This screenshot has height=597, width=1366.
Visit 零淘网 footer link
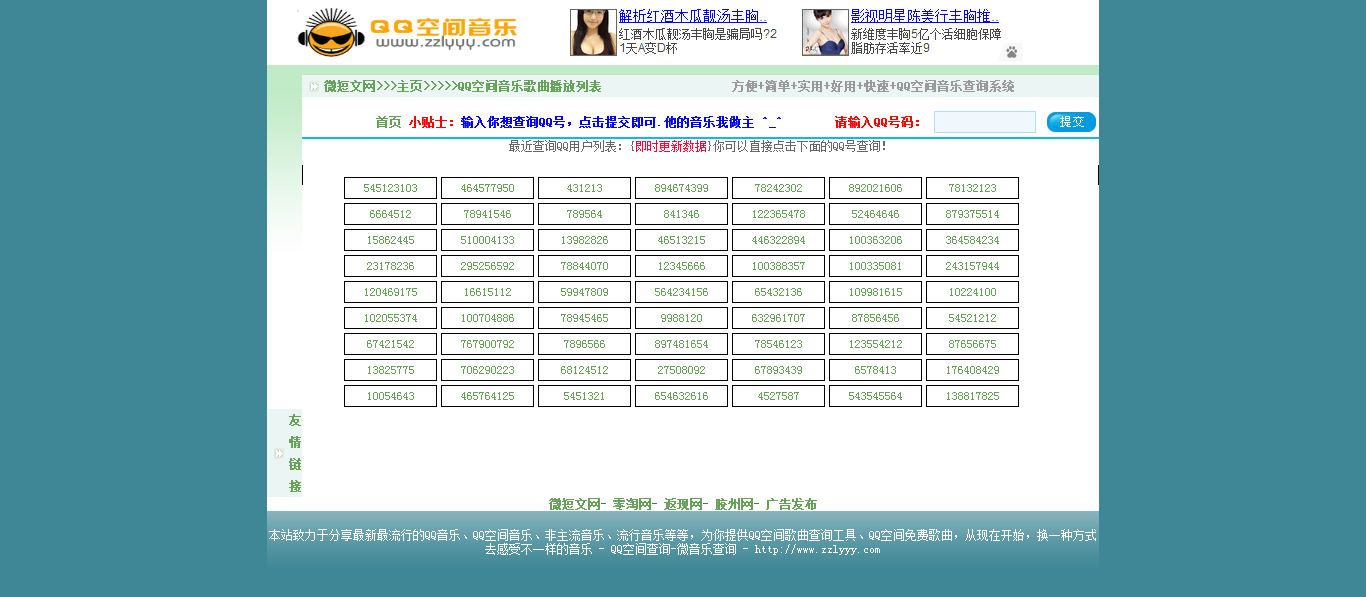pos(633,504)
